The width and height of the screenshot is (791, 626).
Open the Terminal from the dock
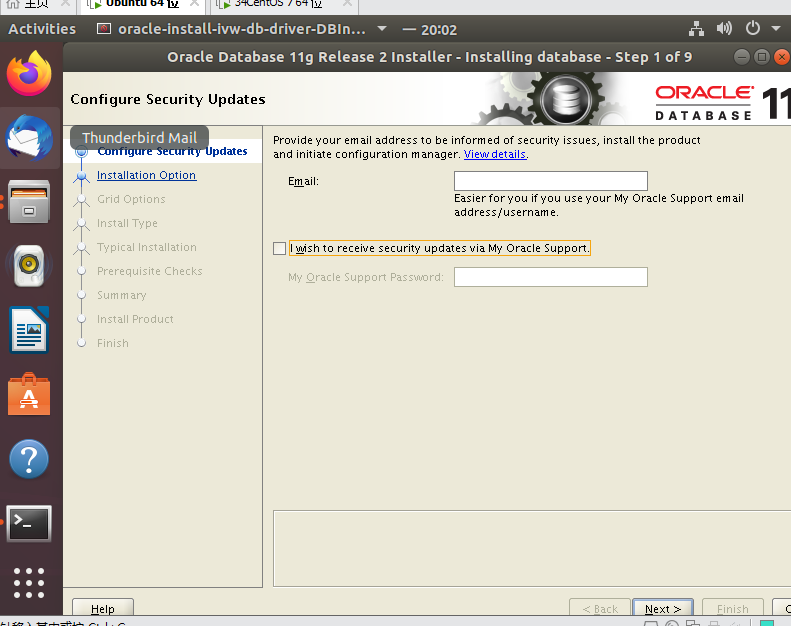click(x=29, y=524)
